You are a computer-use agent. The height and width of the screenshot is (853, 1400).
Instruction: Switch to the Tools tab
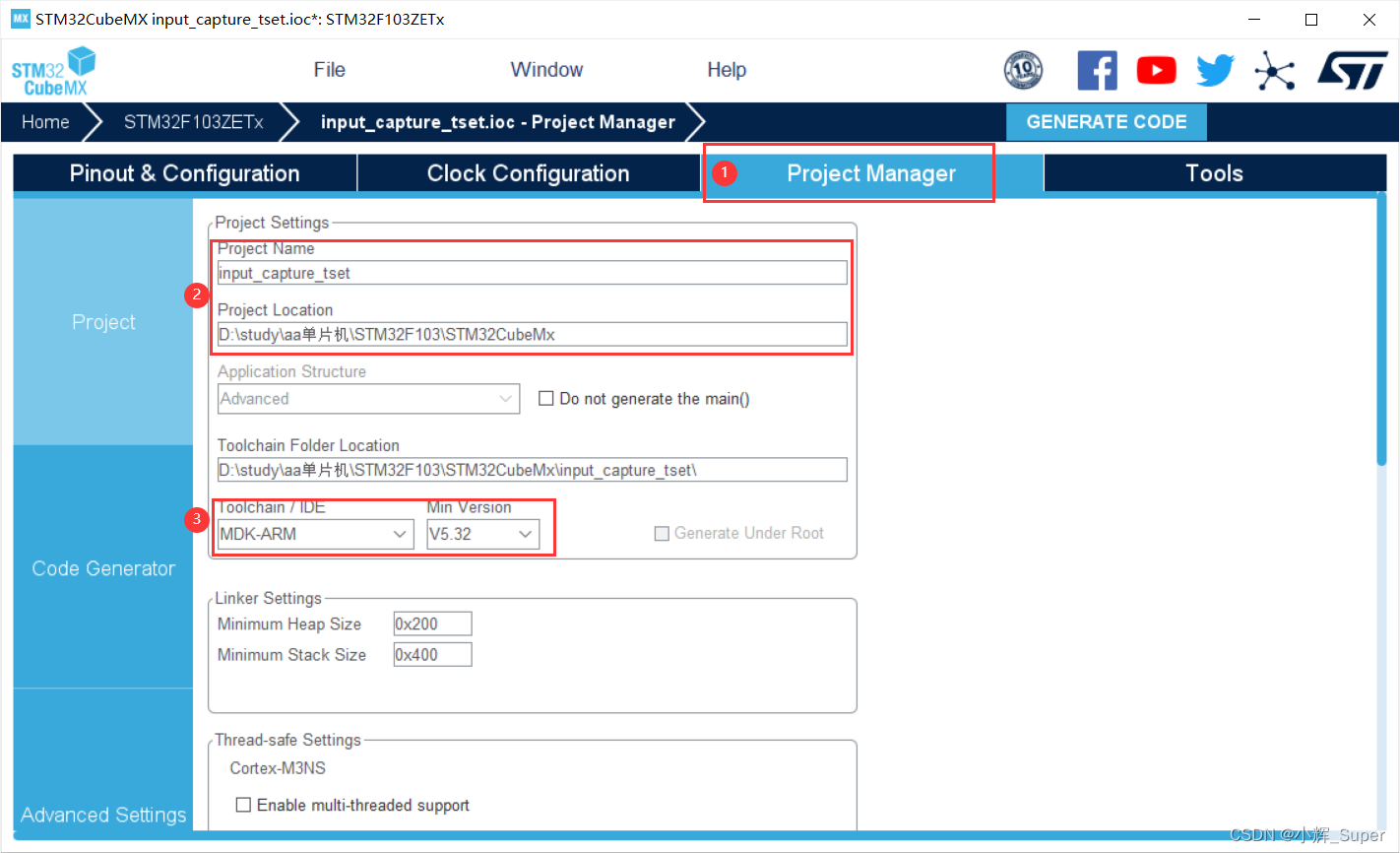[x=1215, y=173]
